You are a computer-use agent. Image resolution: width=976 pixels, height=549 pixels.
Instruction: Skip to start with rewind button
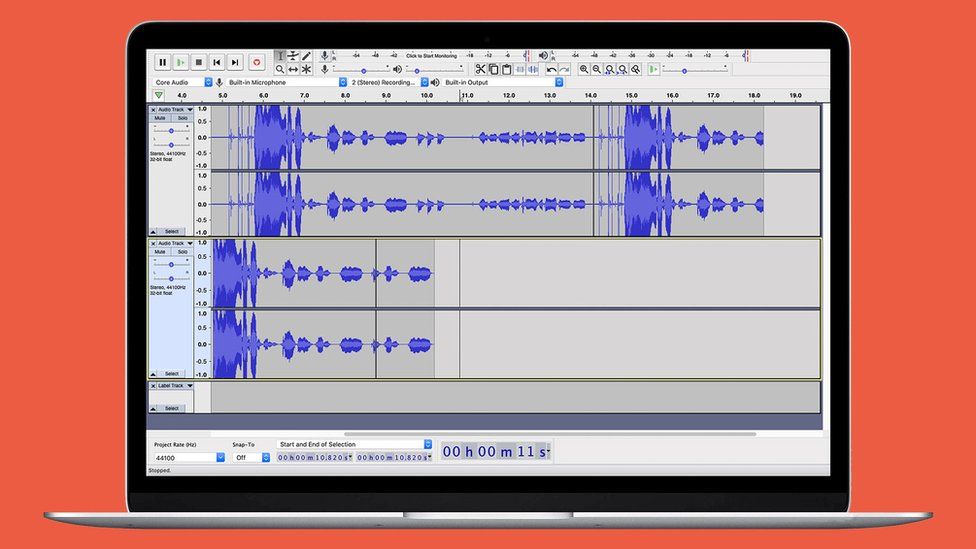[217, 62]
